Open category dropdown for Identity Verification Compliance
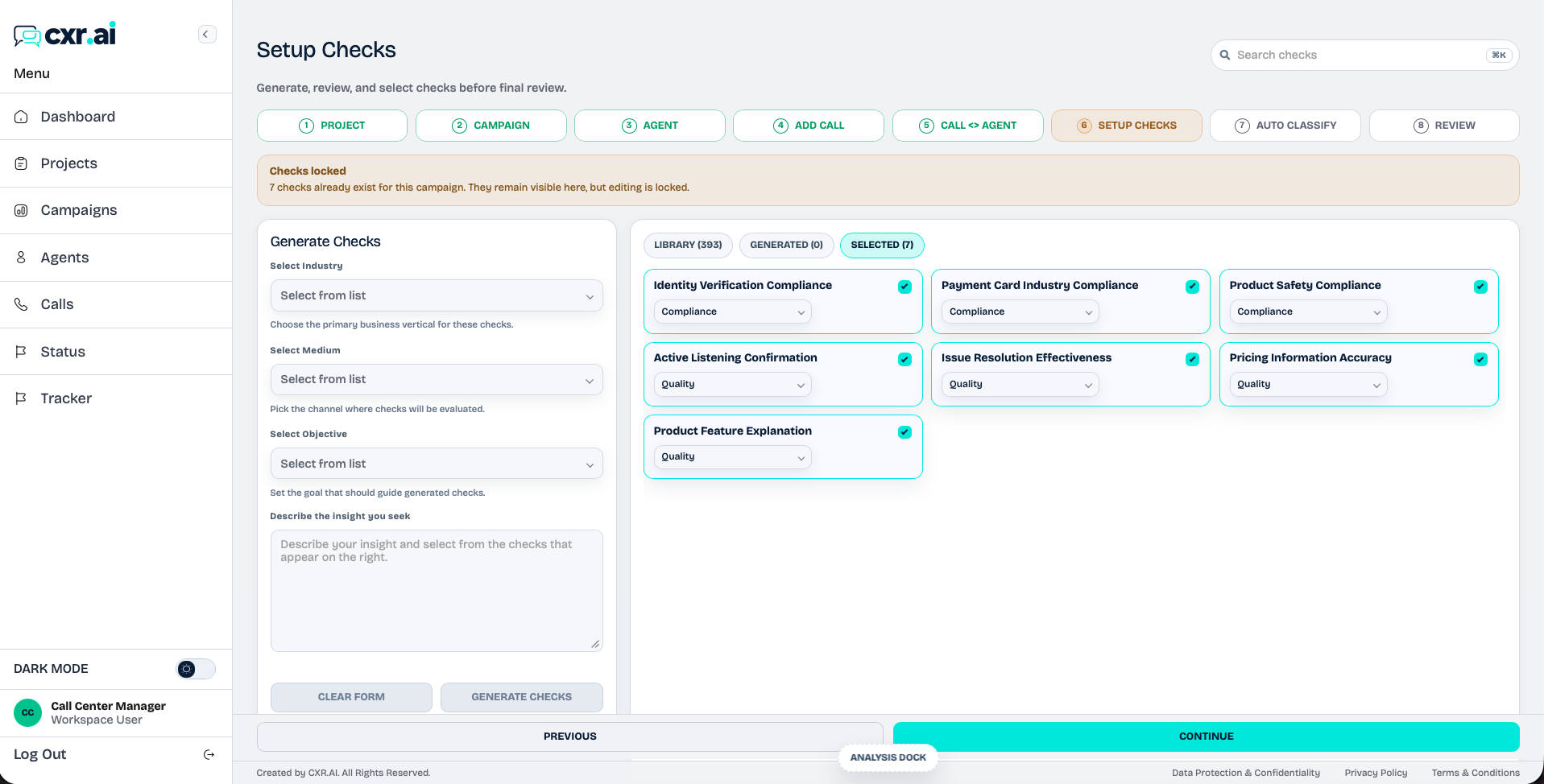This screenshot has width=1544, height=784. (732, 312)
